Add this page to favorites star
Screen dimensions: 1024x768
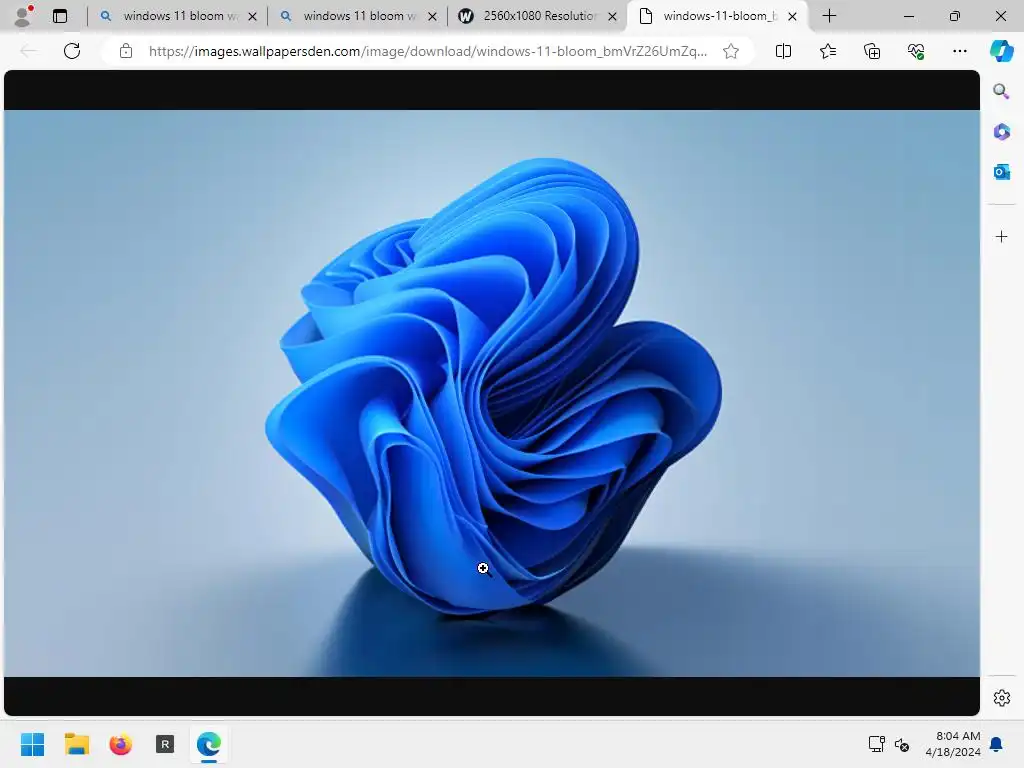tap(731, 51)
